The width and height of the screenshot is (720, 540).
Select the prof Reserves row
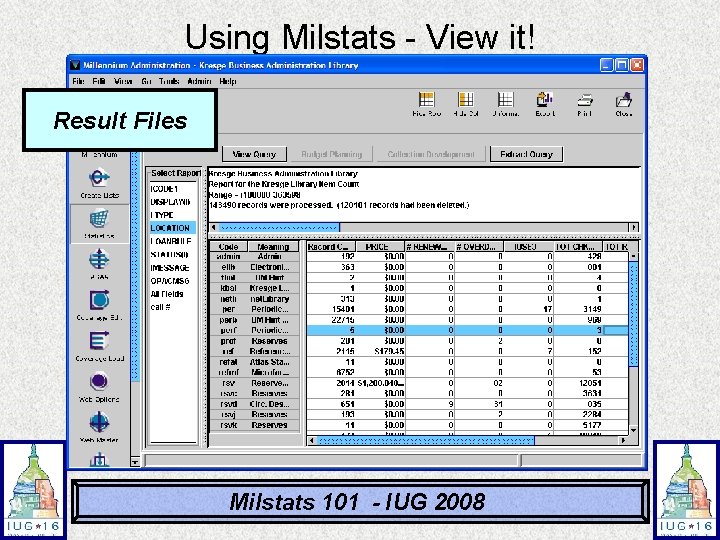[x=254, y=341]
